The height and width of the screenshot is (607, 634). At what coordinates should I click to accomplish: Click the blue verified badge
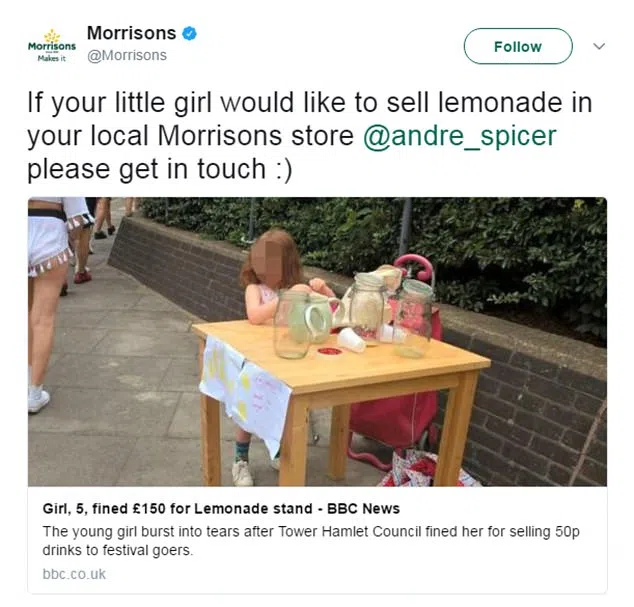189,33
